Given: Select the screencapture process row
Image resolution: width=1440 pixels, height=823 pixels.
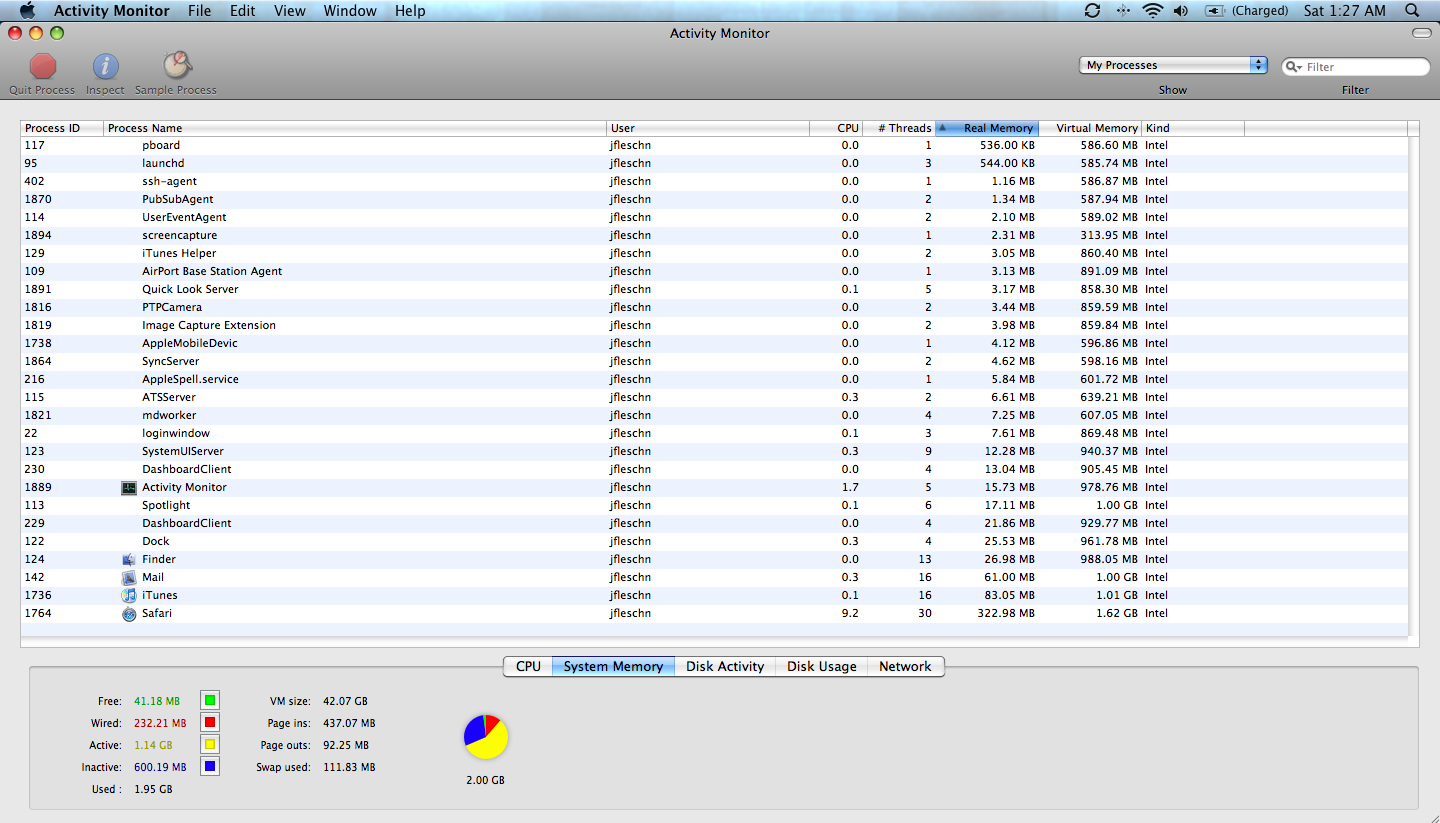Looking at the screenshot, I should click(x=714, y=236).
